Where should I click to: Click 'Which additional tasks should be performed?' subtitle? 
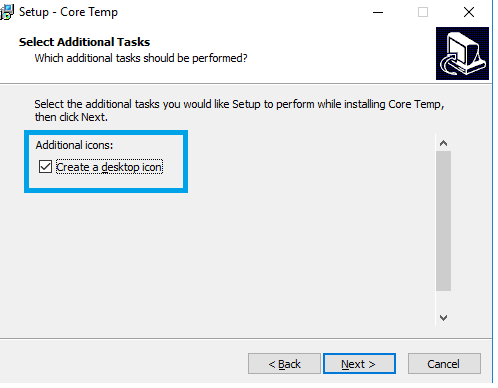coord(141,58)
